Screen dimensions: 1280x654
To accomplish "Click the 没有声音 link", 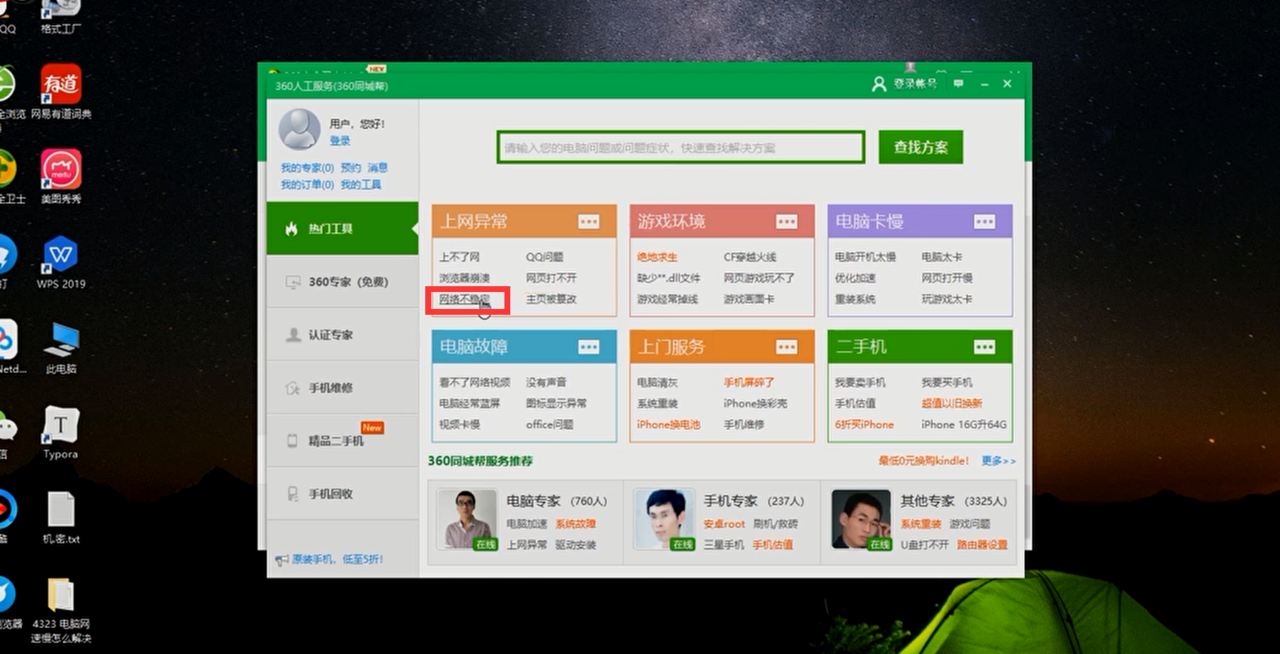I will (547, 382).
